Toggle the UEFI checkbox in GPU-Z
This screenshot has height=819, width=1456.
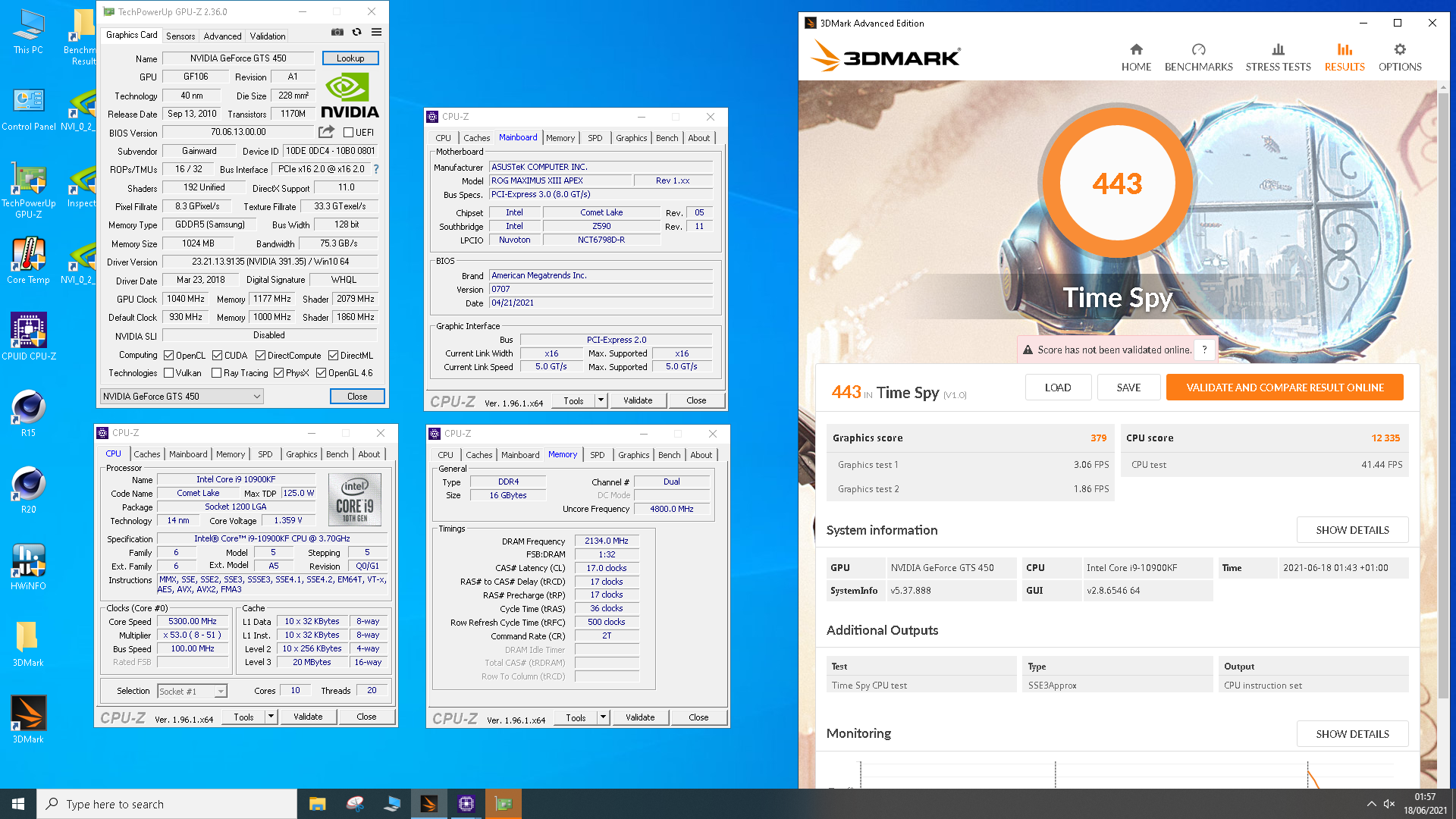pos(349,133)
